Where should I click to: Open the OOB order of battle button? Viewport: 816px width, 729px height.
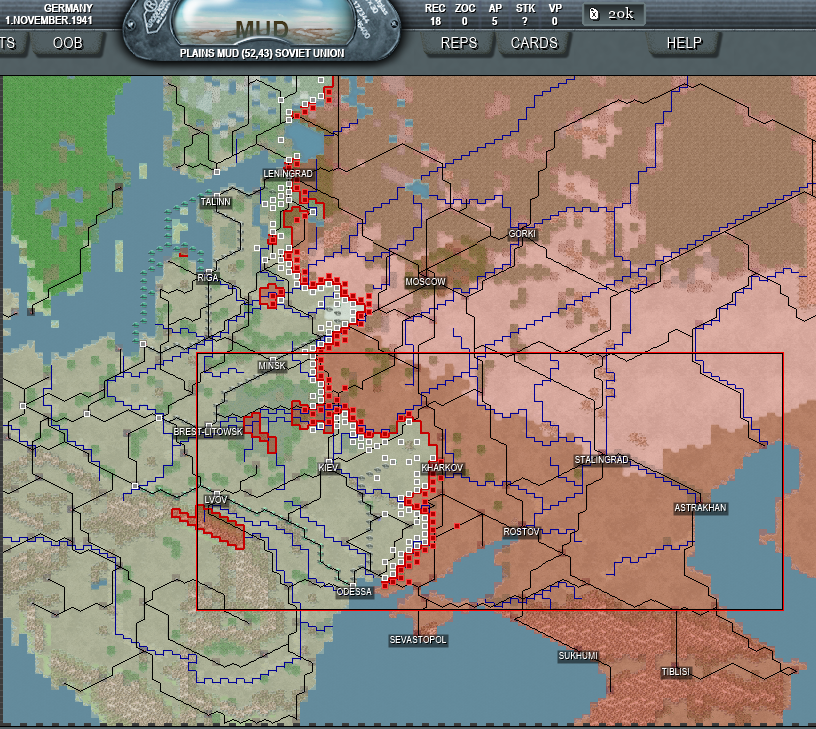point(67,43)
